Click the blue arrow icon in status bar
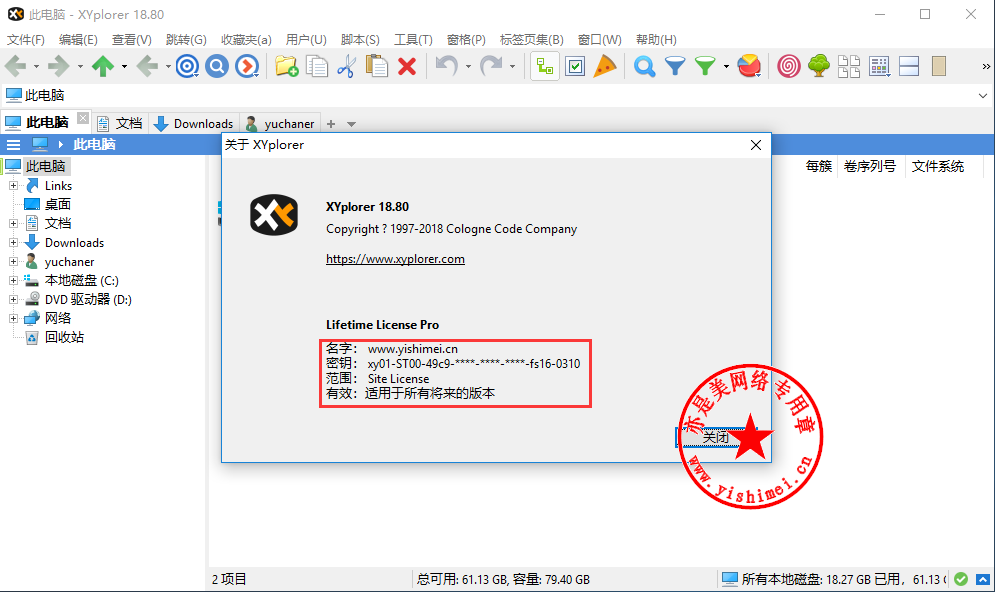Image resolution: width=995 pixels, height=592 pixels. pyautogui.click(x=983, y=579)
